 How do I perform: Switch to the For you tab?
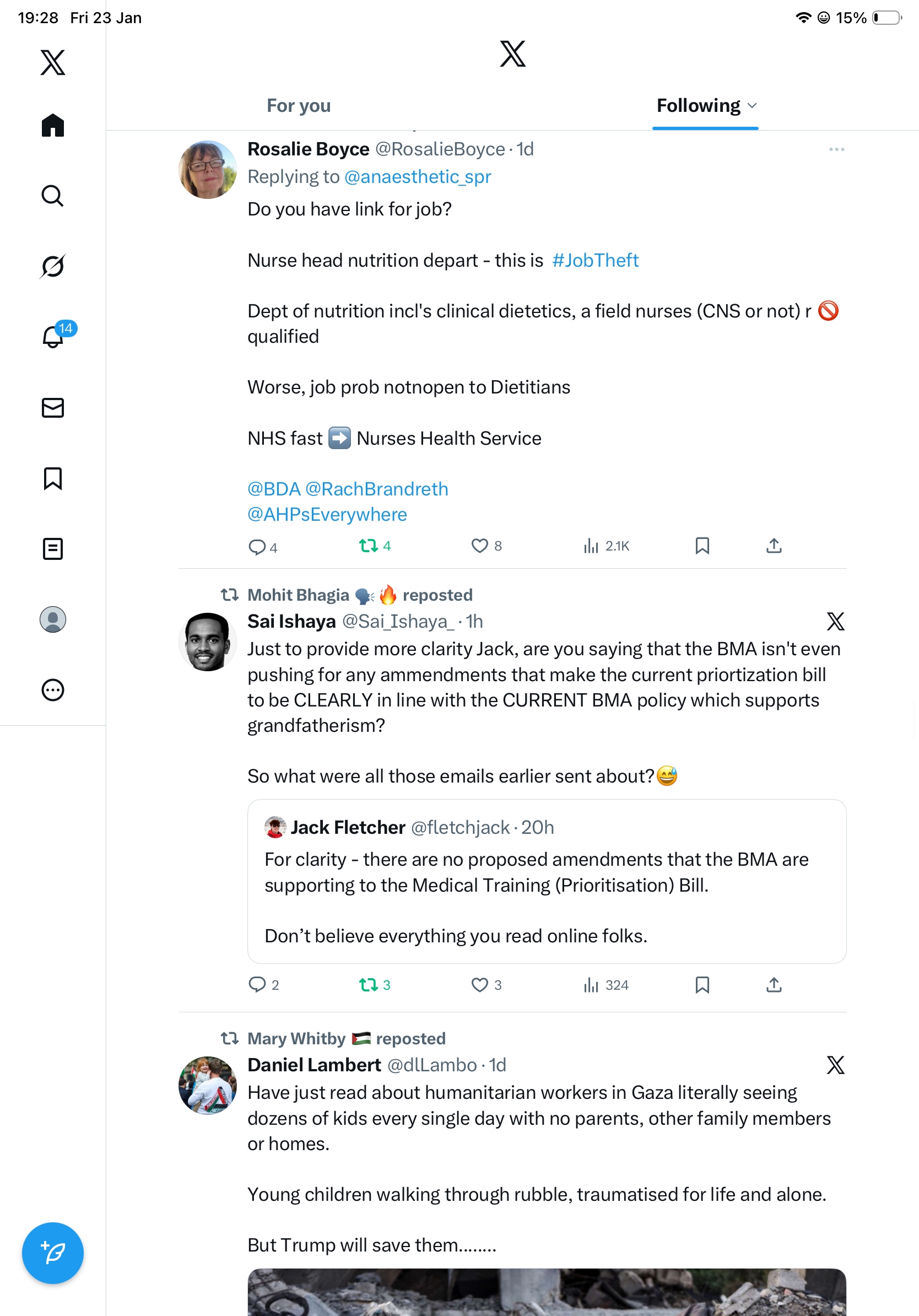point(299,105)
